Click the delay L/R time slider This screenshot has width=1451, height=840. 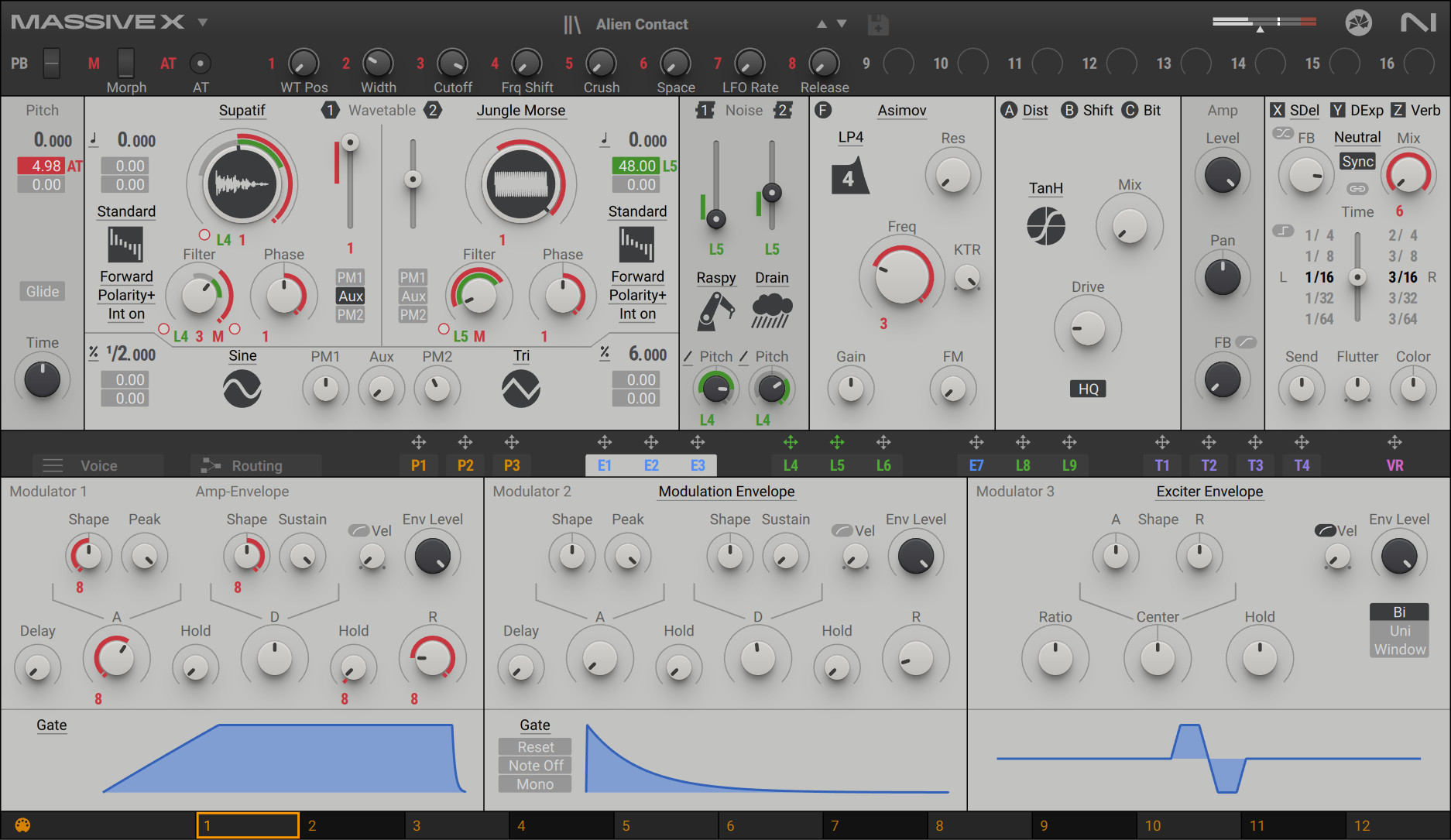[x=1357, y=277]
